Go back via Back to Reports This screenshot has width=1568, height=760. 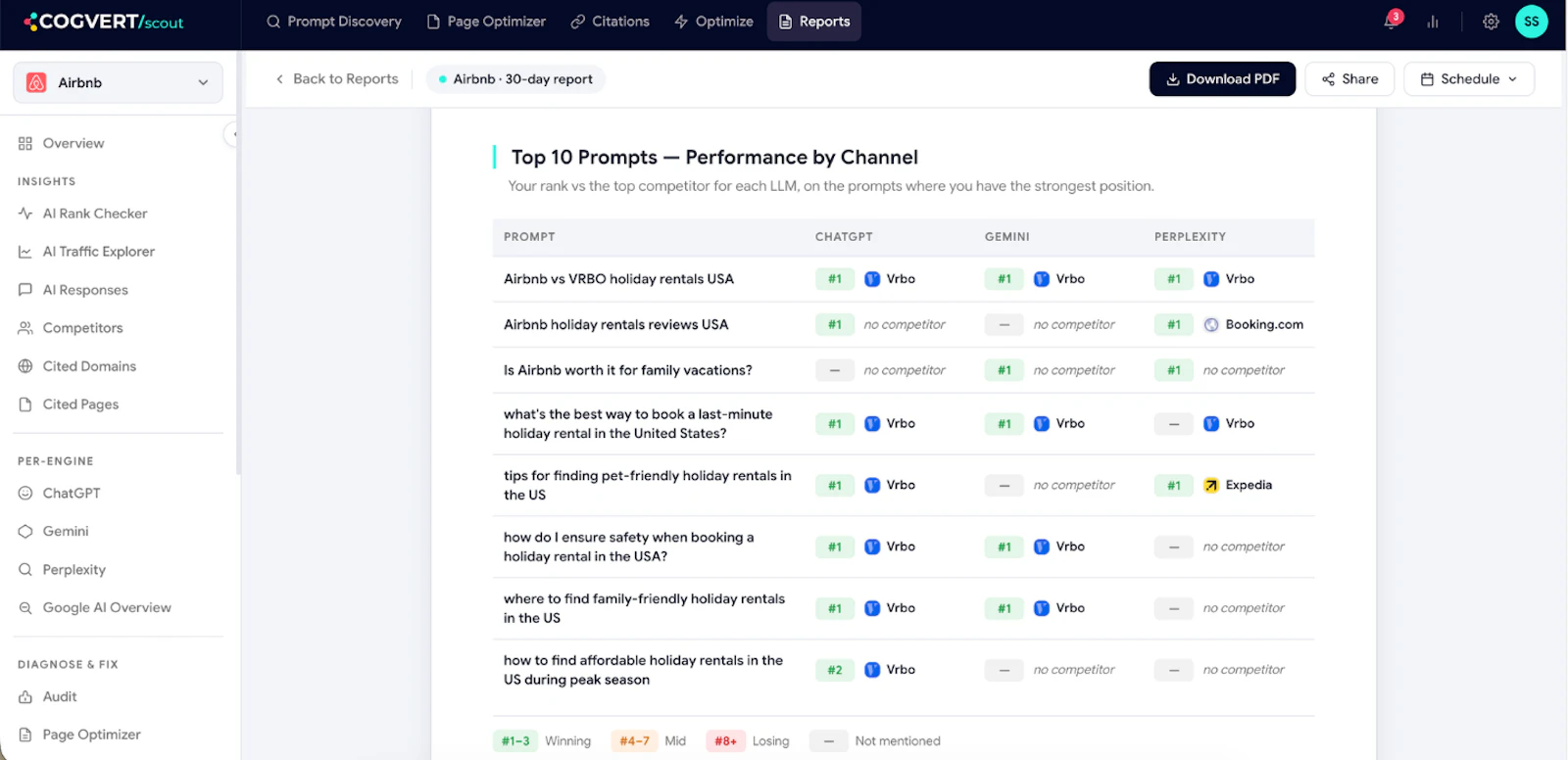point(336,79)
